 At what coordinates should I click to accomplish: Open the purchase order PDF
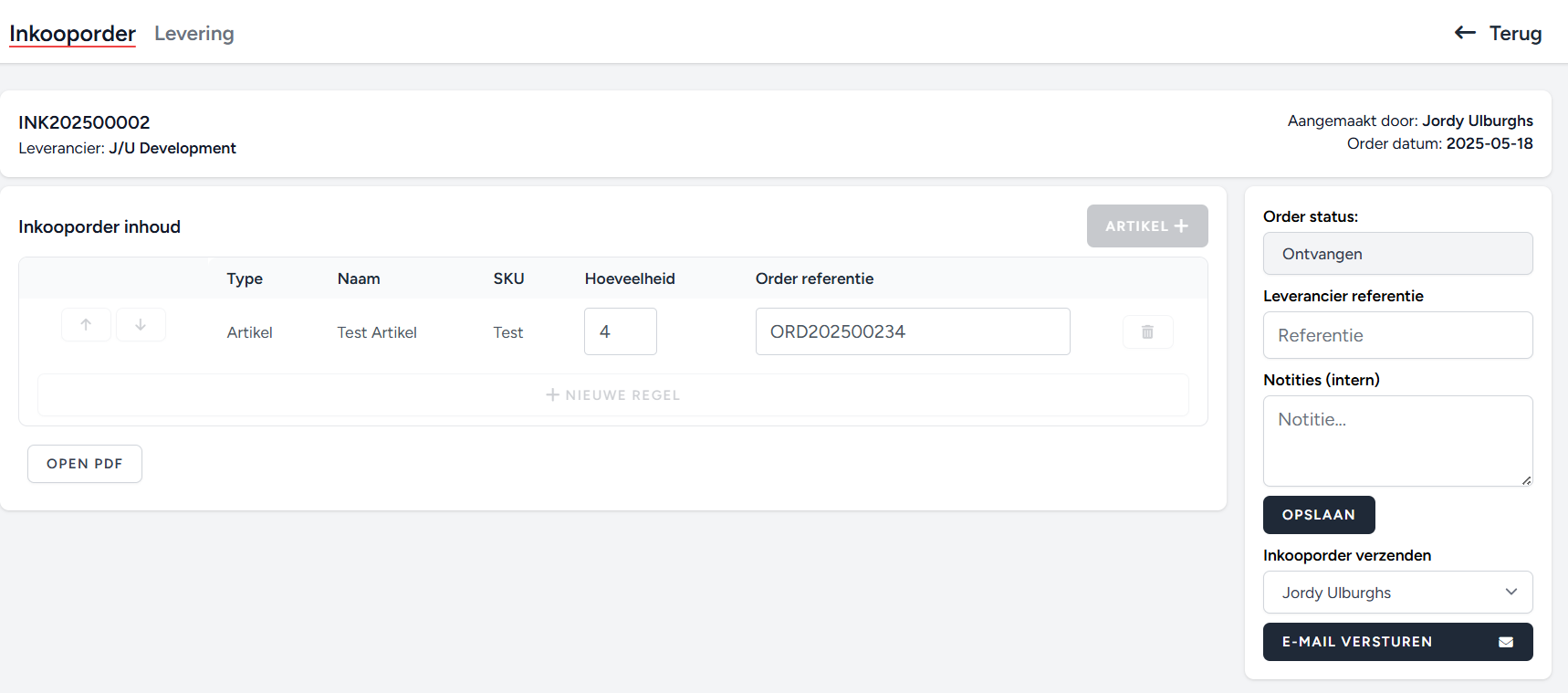pos(85,464)
